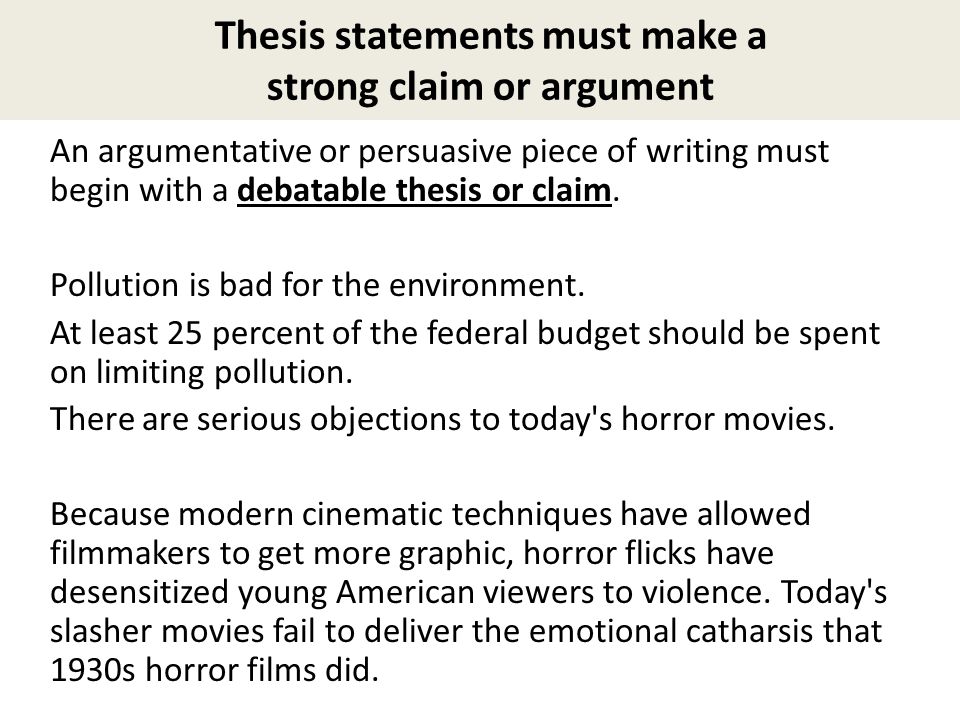This screenshot has width=960, height=720.
Task: Click the text 'on limiting pollution.'
Action: pos(202,373)
